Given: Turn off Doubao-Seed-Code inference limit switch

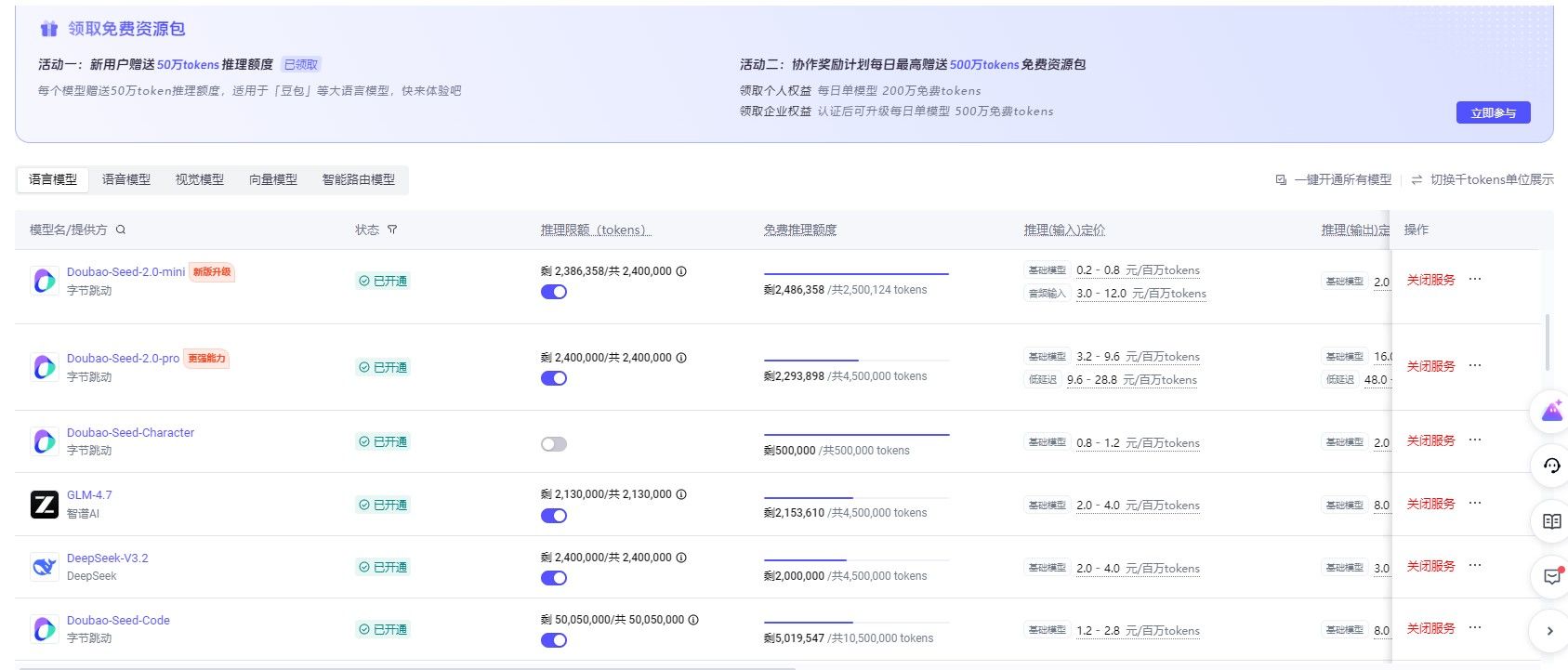Looking at the screenshot, I should pyautogui.click(x=554, y=640).
